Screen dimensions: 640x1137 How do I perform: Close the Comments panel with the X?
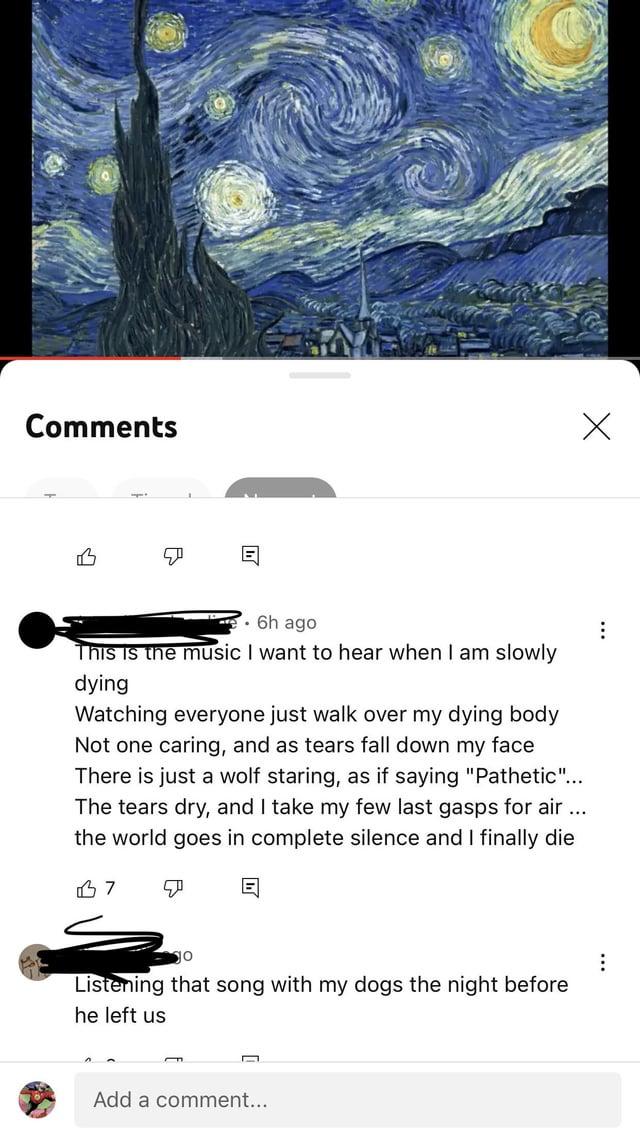[x=597, y=426]
